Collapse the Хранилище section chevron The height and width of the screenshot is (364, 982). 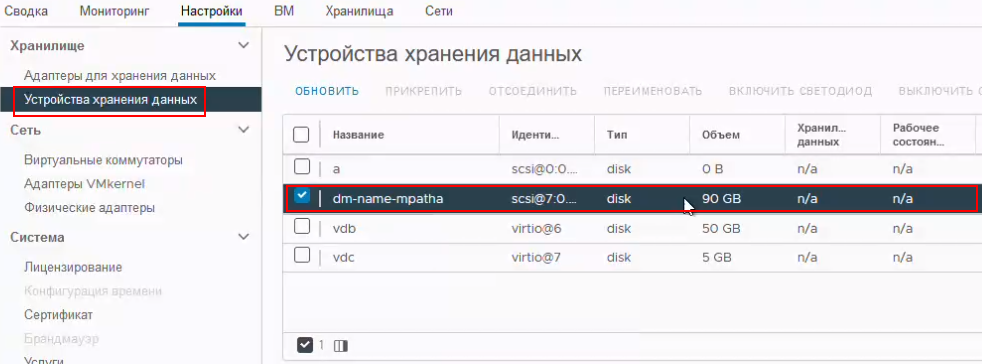pyautogui.click(x=244, y=45)
